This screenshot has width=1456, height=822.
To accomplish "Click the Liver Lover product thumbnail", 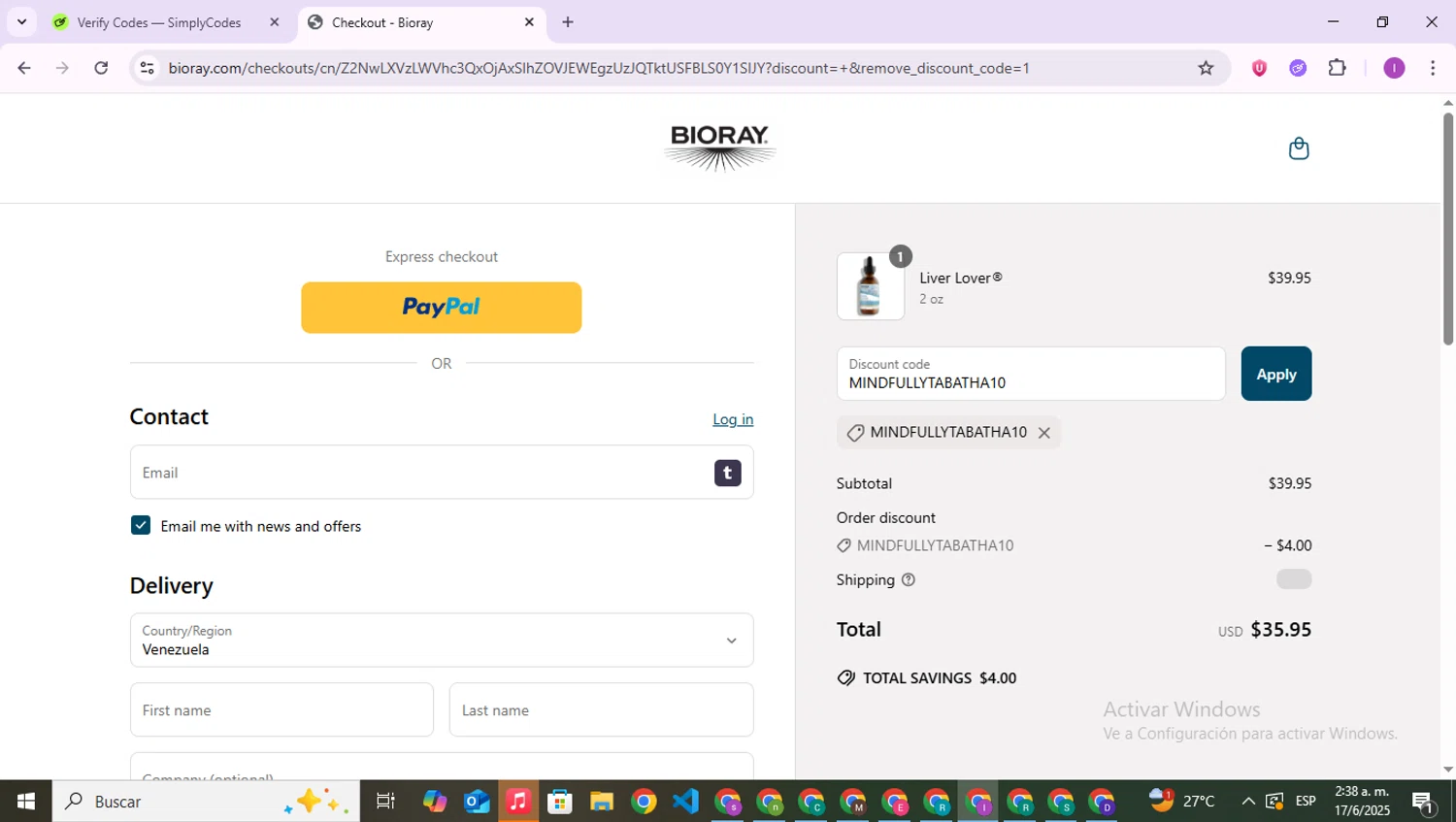I will (871, 286).
